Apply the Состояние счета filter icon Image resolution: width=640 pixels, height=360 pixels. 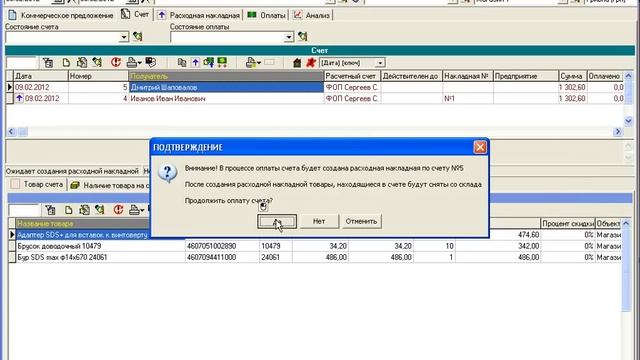(x=138, y=36)
